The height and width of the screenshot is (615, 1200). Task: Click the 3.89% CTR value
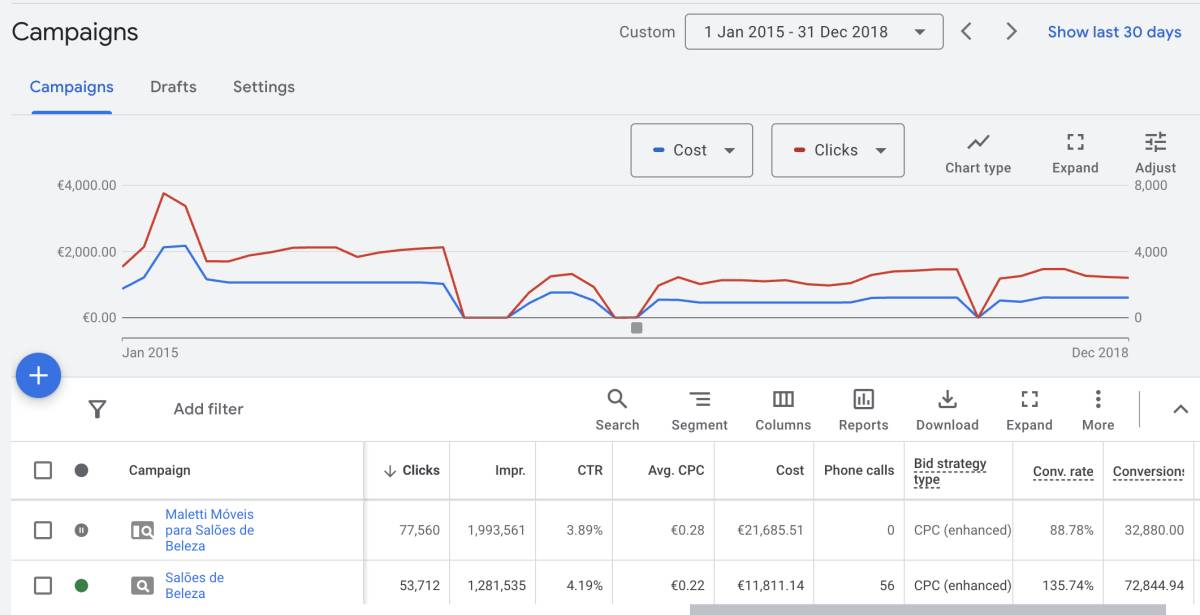pyautogui.click(x=584, y=530)
